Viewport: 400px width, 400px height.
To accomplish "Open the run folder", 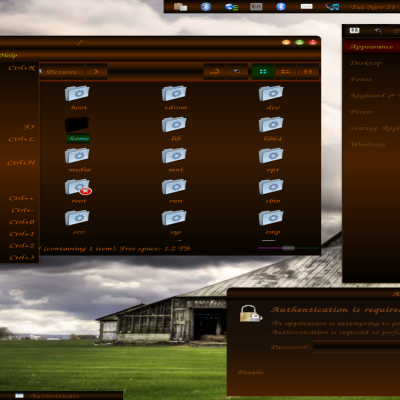I will pyautogui.click(x=174, y=191).
